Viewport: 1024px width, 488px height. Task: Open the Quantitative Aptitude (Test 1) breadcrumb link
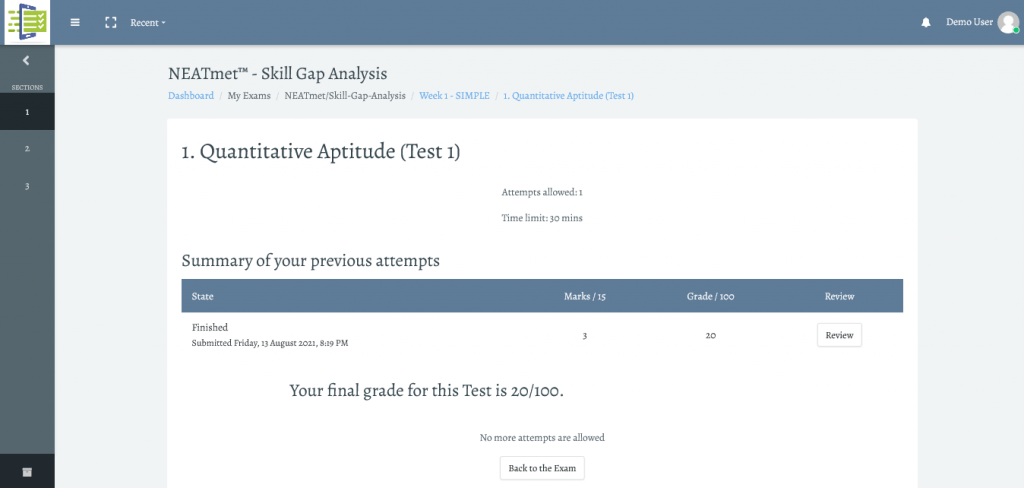click(x=568, y=95)
